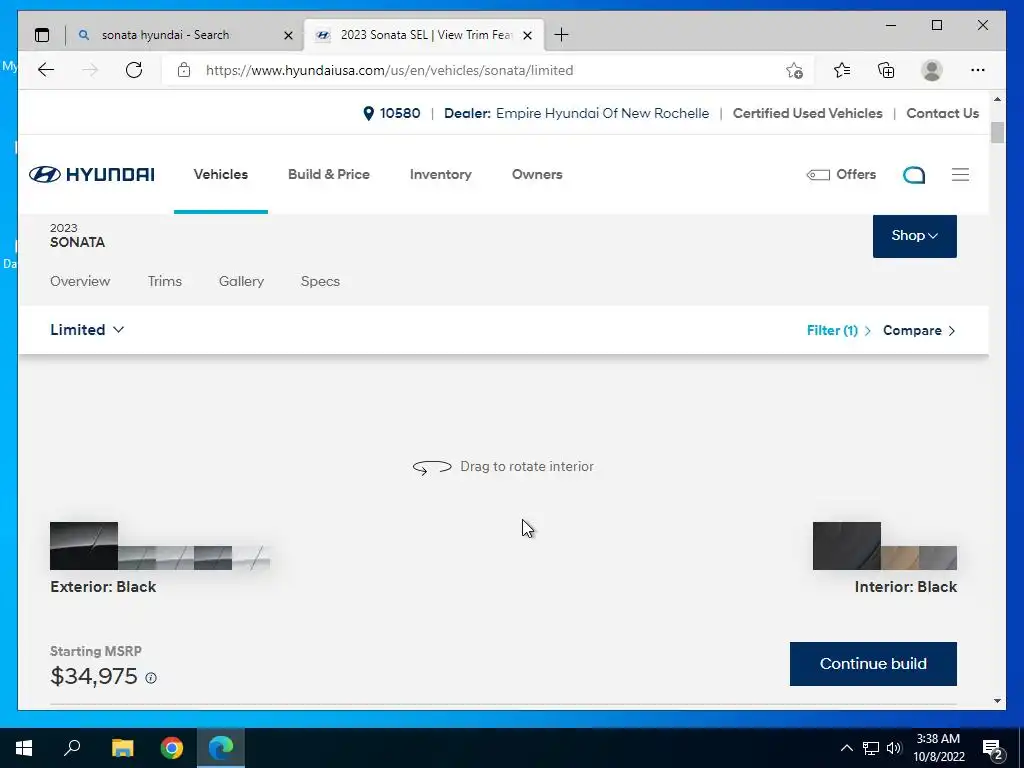Image resolution: width=1024 pixels, height=768 pixels.
Task: Open Inventory nav item
Action: tap(440, 174)
